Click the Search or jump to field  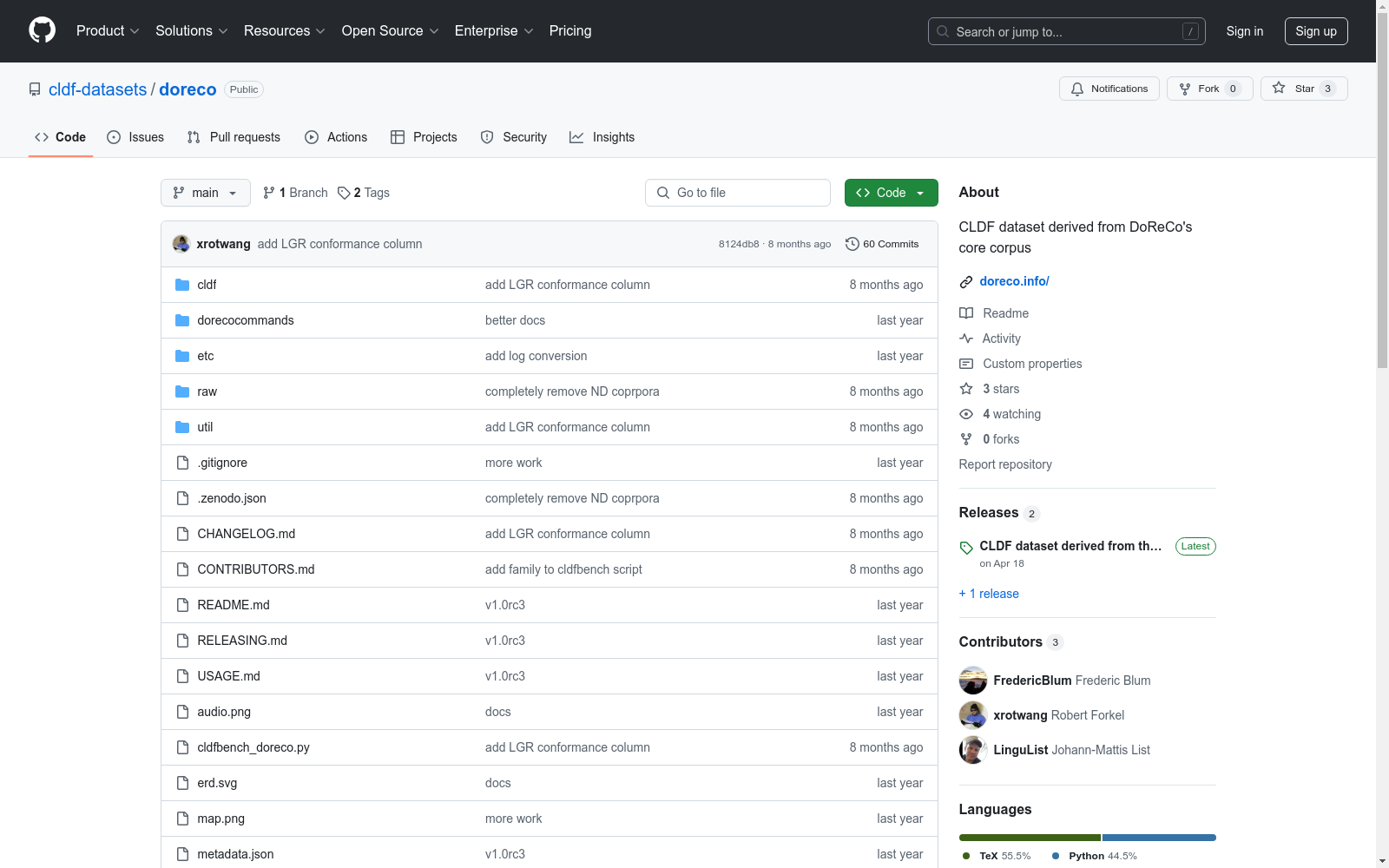coord(1067,31)
